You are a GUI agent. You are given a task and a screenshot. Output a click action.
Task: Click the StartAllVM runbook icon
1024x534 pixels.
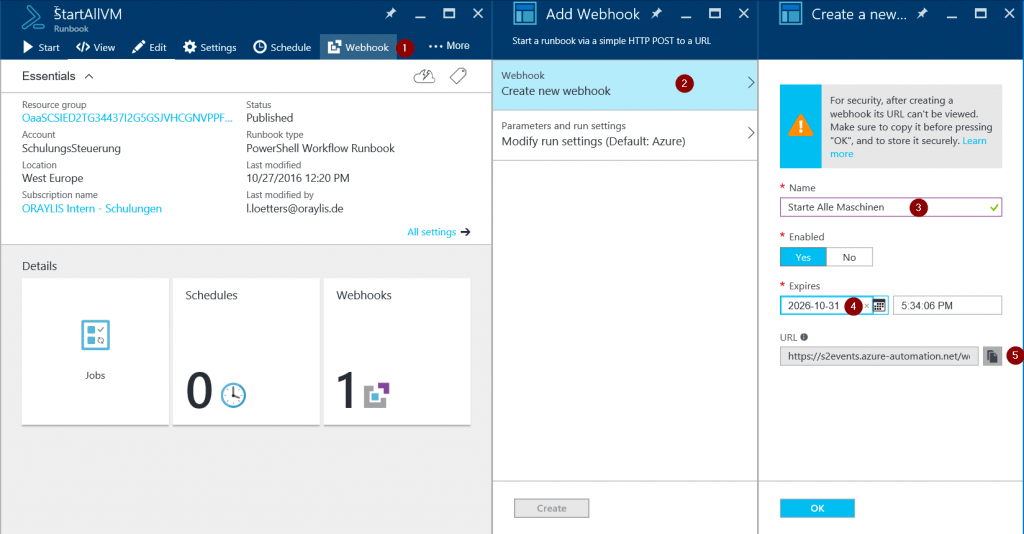33,18
